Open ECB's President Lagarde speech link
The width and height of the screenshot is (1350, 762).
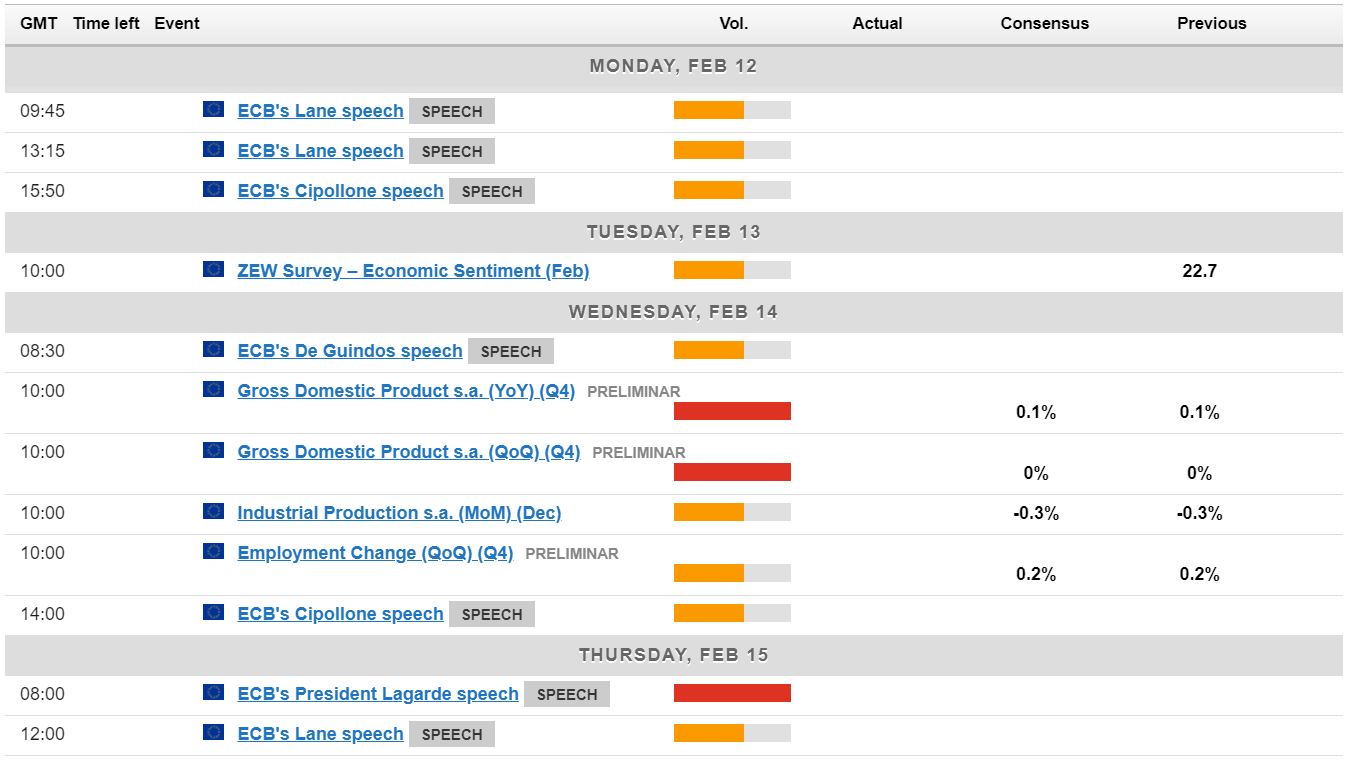tap(378, 694)
